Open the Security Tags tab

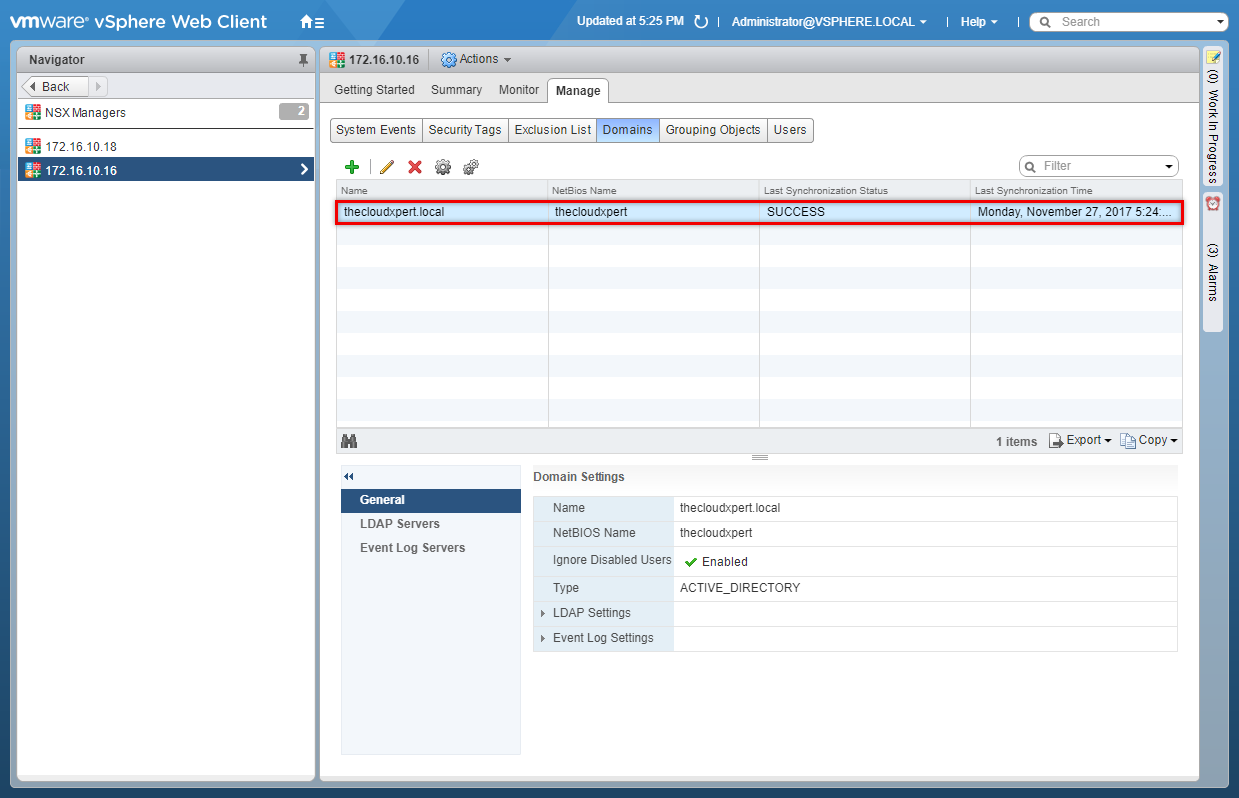(464, 130)
